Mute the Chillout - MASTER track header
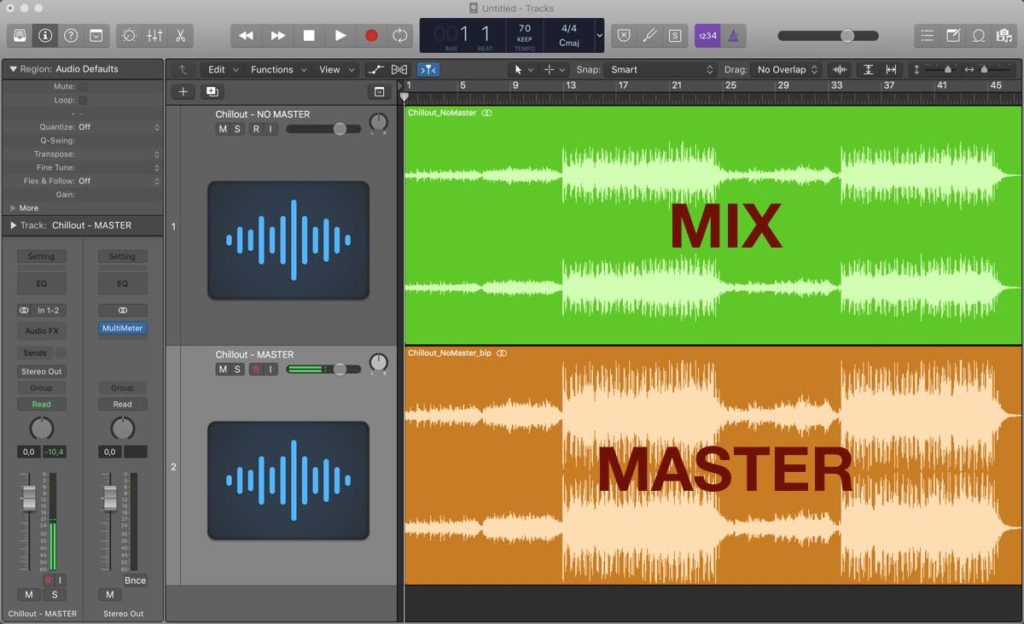Image resolution: width=1024 pixels, height=624 pixels. (x=223, y=369)
